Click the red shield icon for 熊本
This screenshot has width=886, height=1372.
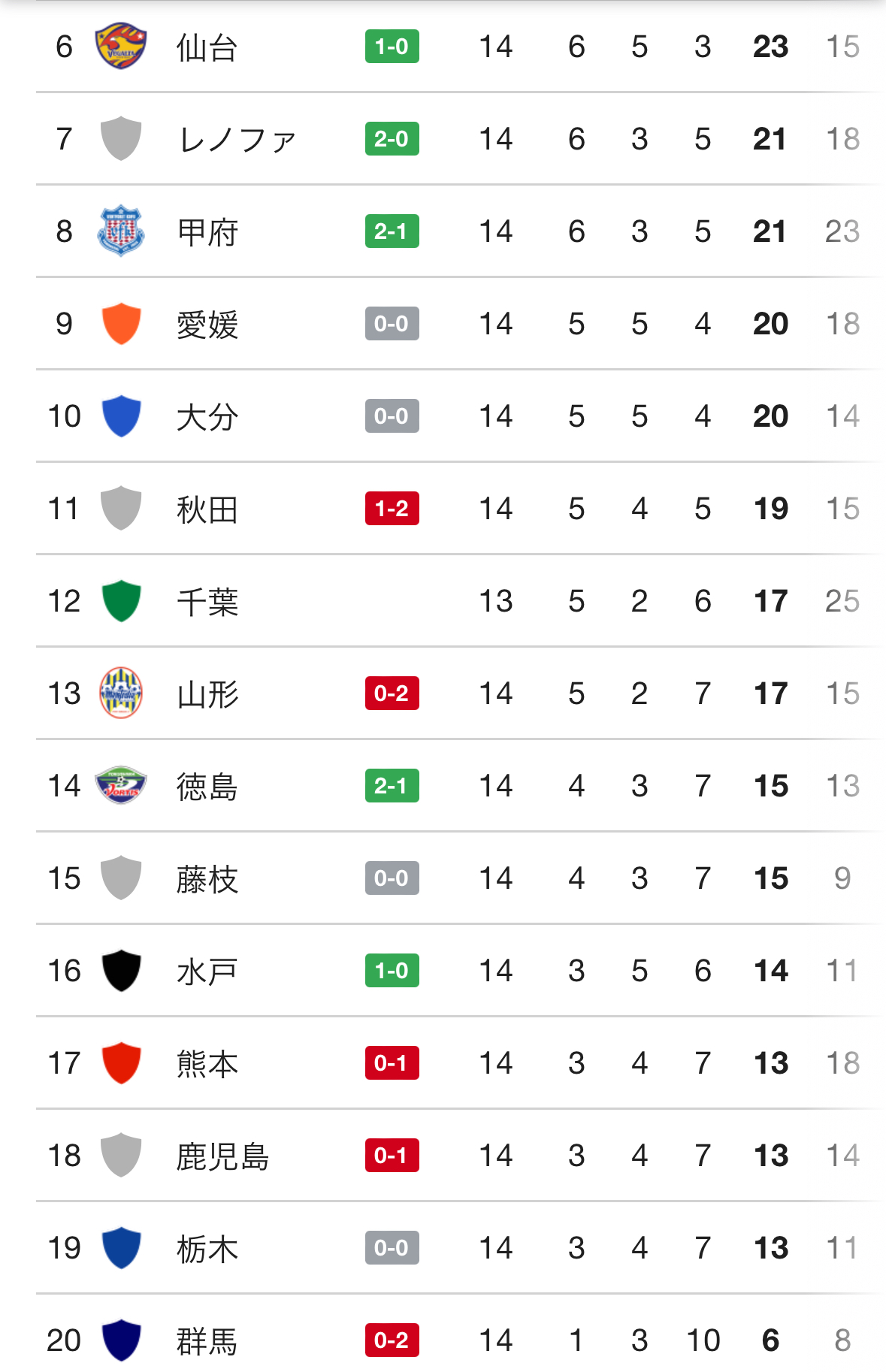pos(121,1063)
